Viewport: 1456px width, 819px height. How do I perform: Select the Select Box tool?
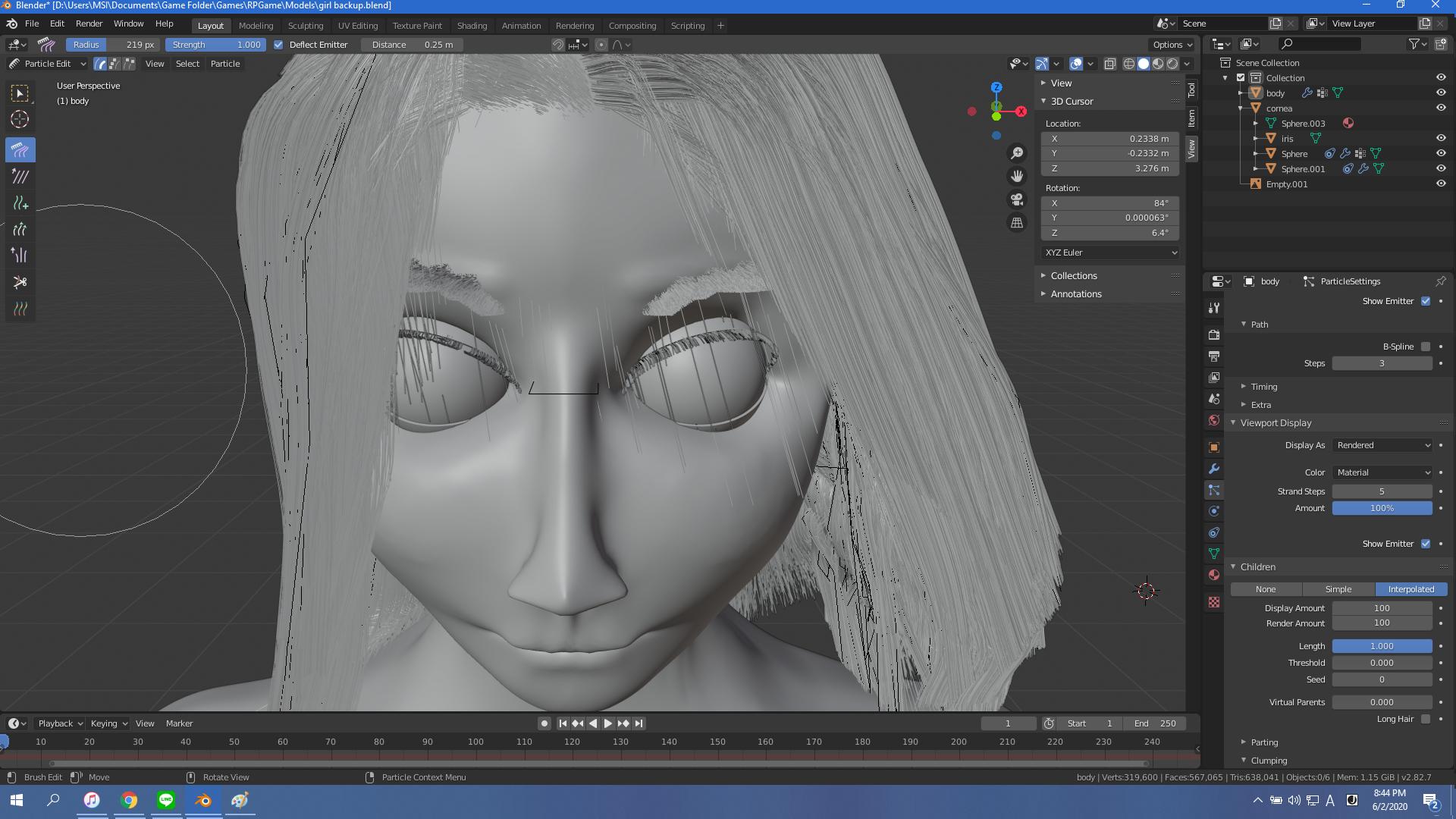click(20, 93)
